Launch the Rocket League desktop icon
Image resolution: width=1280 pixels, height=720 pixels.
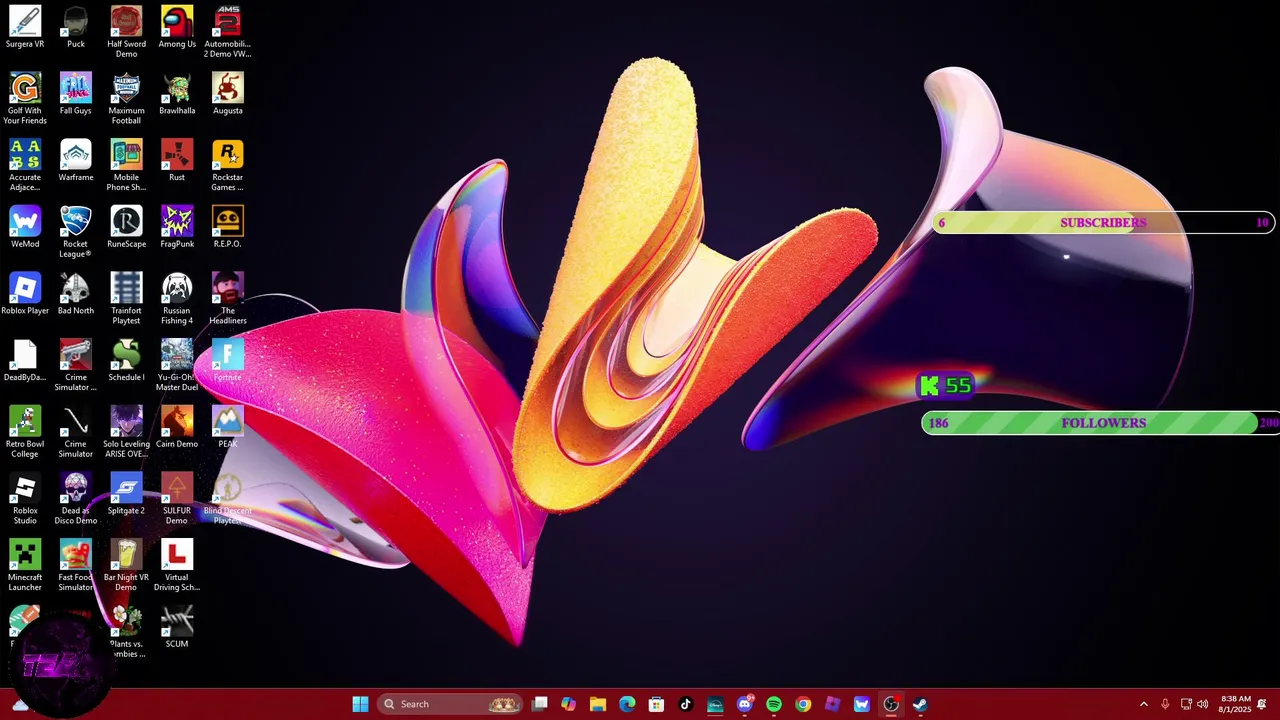[76, 231]
